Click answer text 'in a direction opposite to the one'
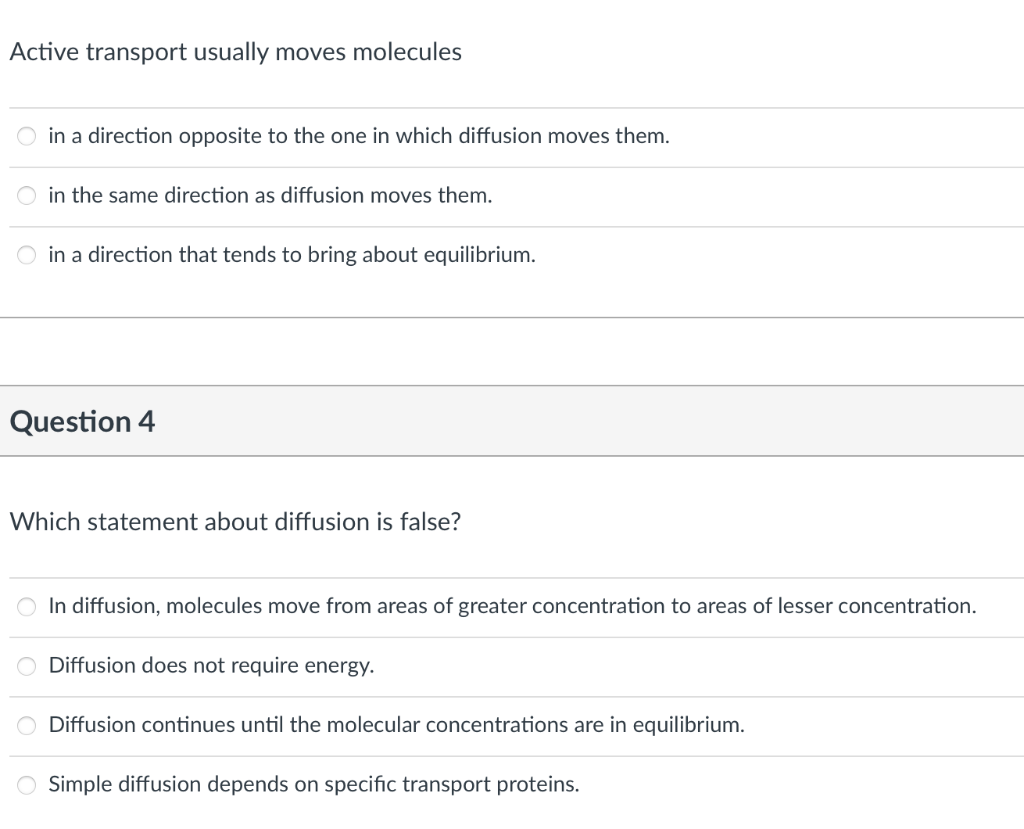Viewport: 1024px width, 829px height. coord(358,136)
